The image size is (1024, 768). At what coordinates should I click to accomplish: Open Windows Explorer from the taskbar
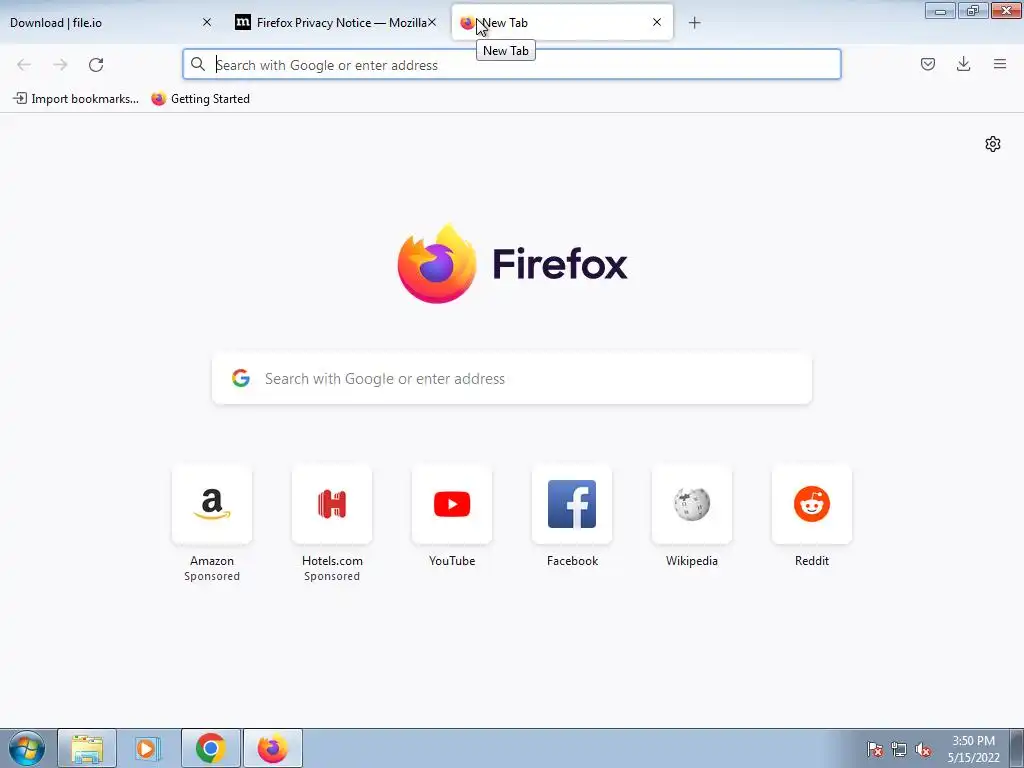tap(87, 748)
